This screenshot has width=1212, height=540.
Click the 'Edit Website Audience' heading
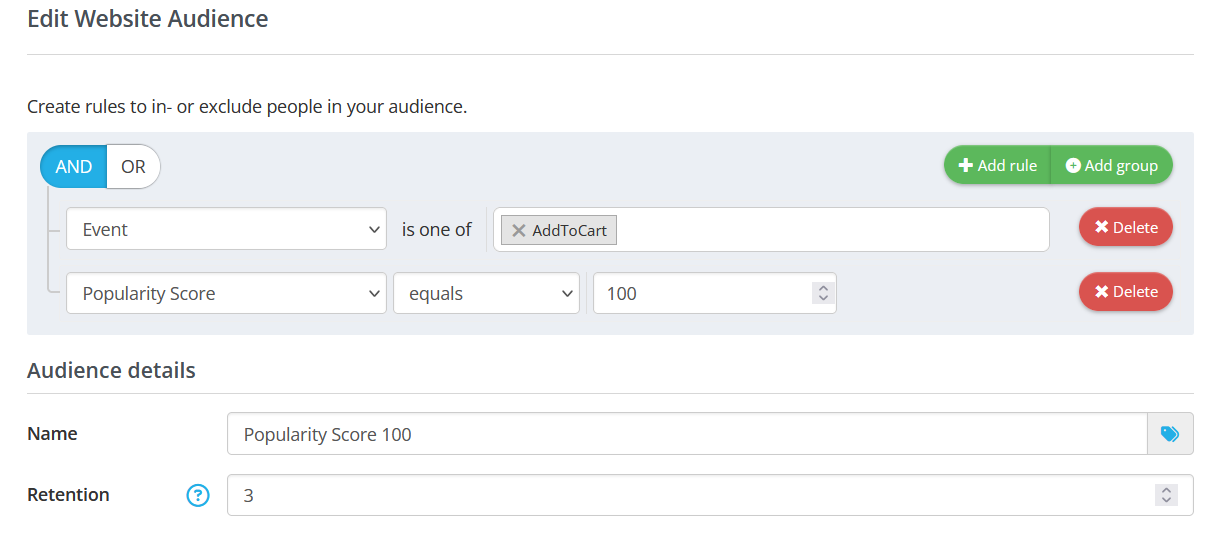point(147,18)
